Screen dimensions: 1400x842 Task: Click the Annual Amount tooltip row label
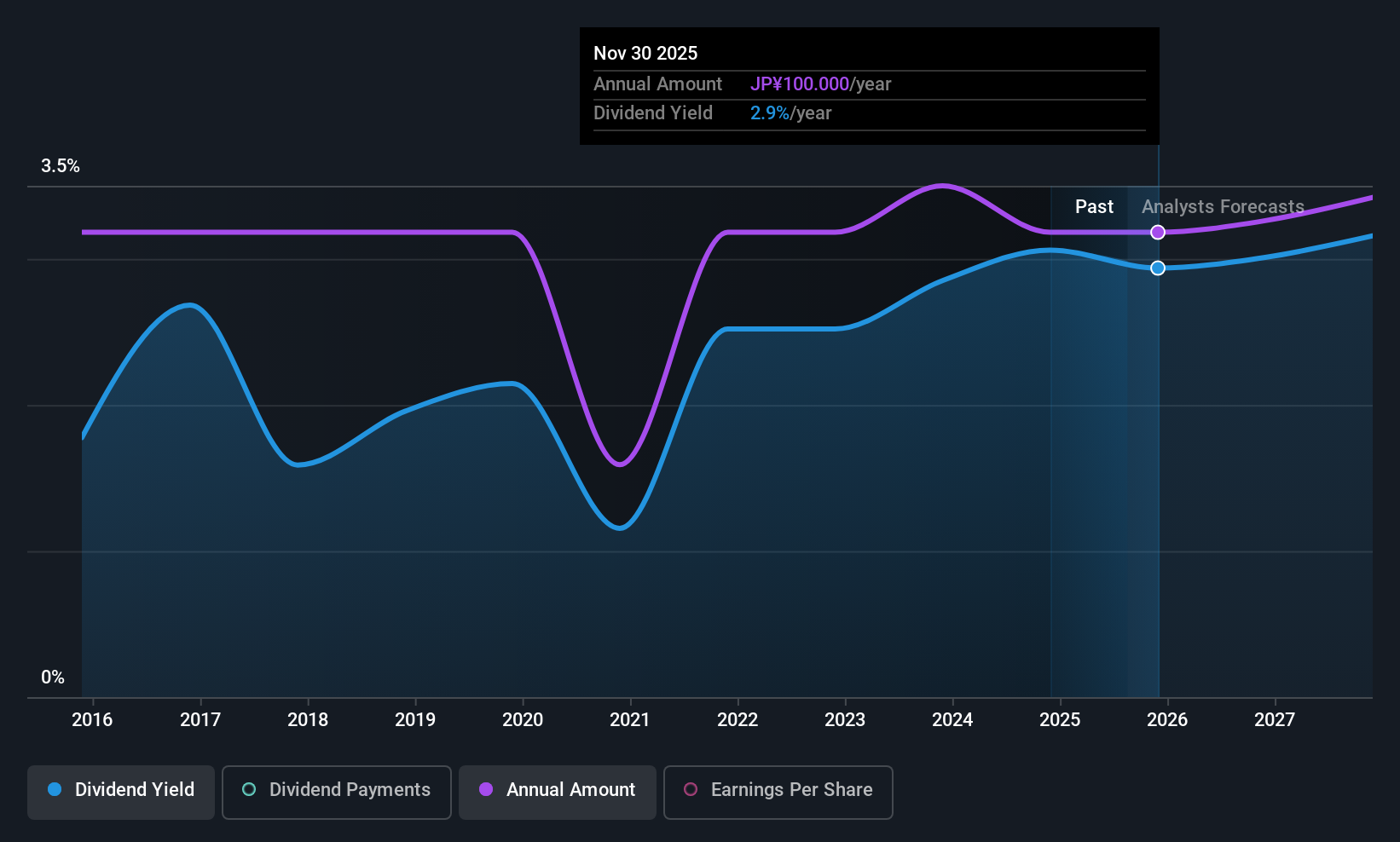coord(657,84)
